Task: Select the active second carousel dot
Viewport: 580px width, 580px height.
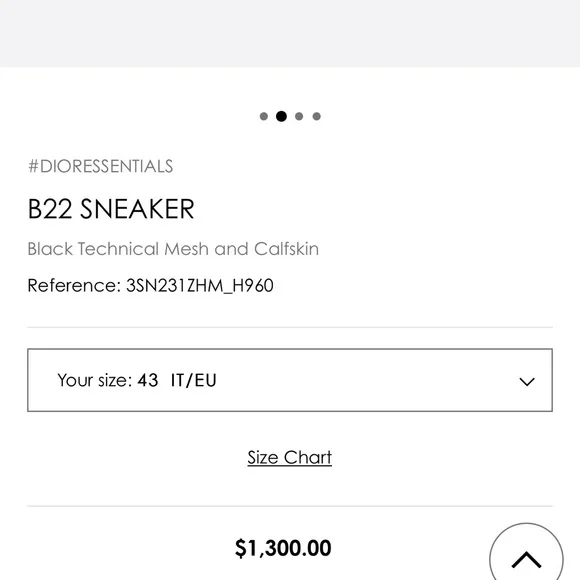Action: point(281,116)
